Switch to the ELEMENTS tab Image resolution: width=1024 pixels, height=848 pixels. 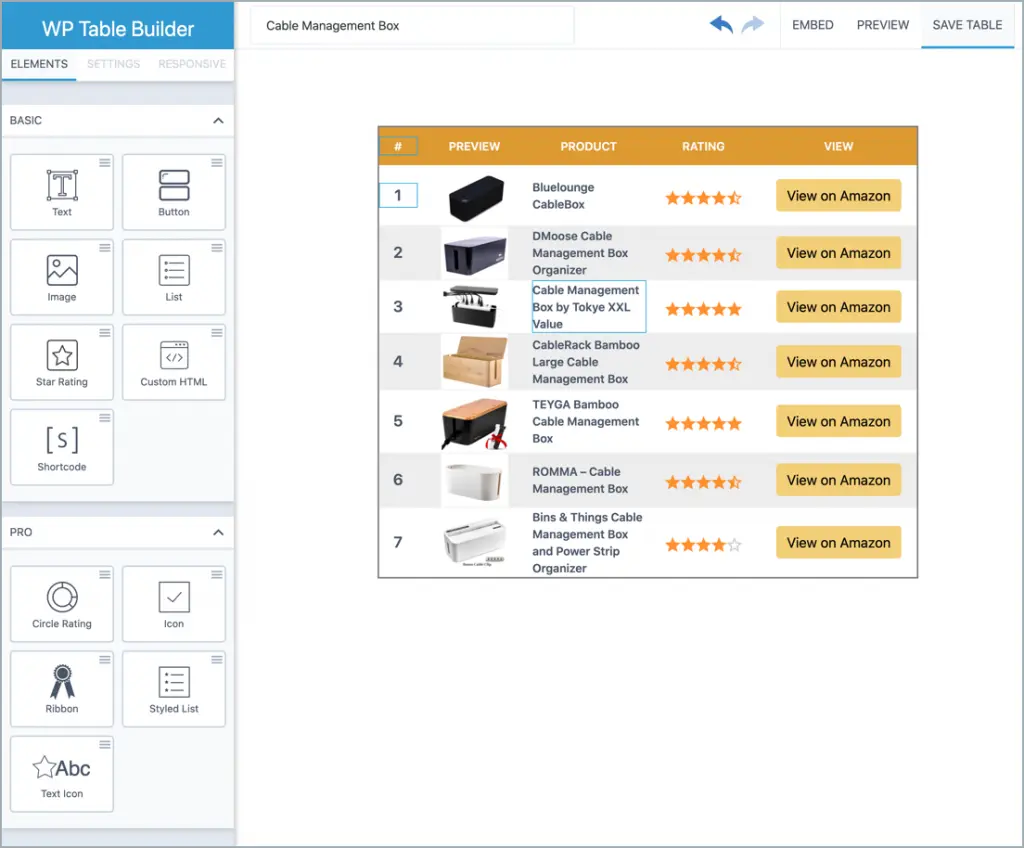(39, 64)
